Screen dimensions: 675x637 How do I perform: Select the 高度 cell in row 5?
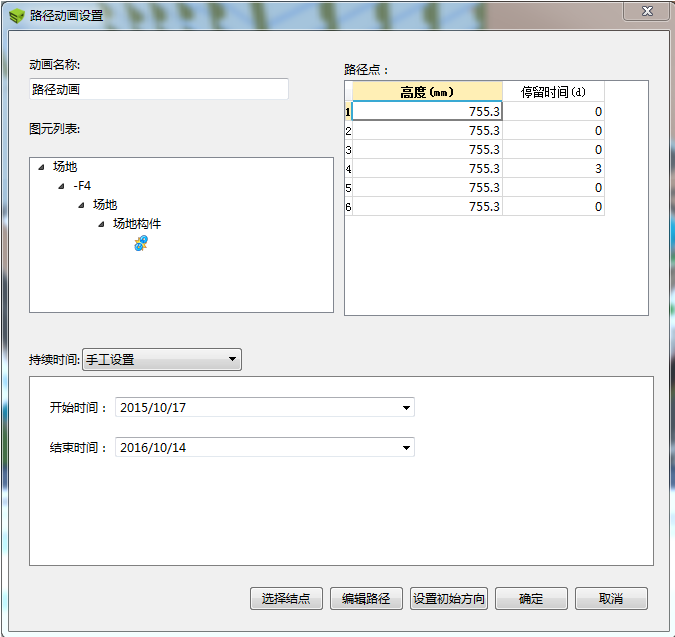tap(427, 187)
